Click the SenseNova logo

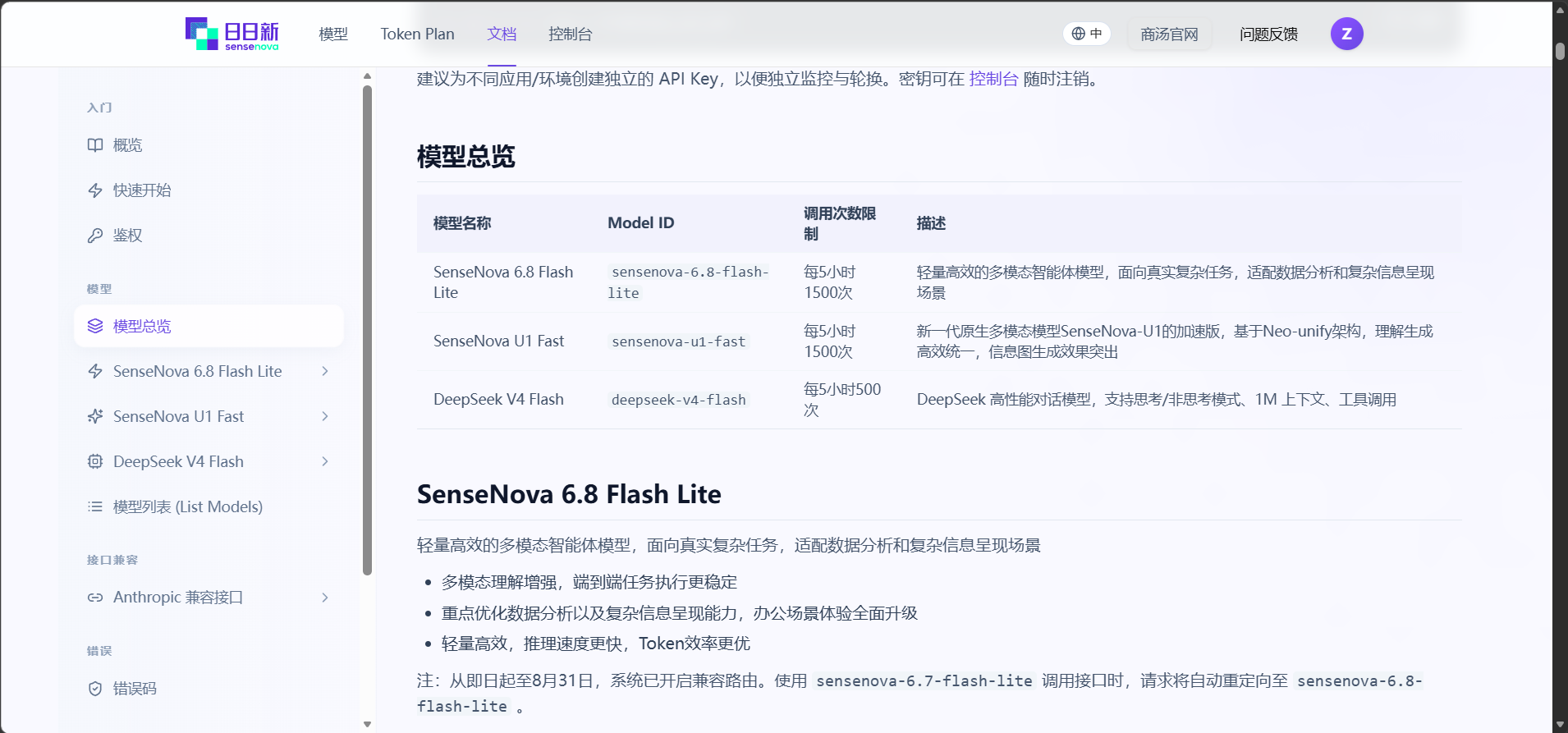click(232, 34)
